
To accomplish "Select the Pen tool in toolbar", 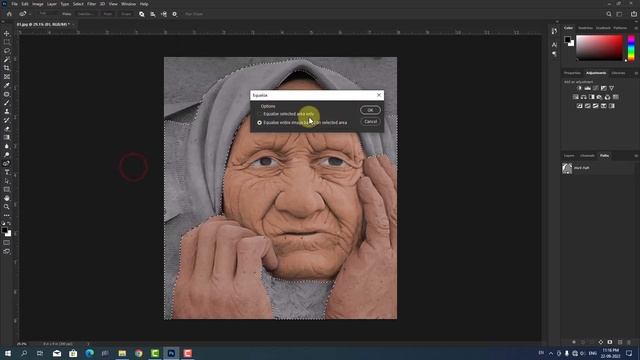I will 7,164.
